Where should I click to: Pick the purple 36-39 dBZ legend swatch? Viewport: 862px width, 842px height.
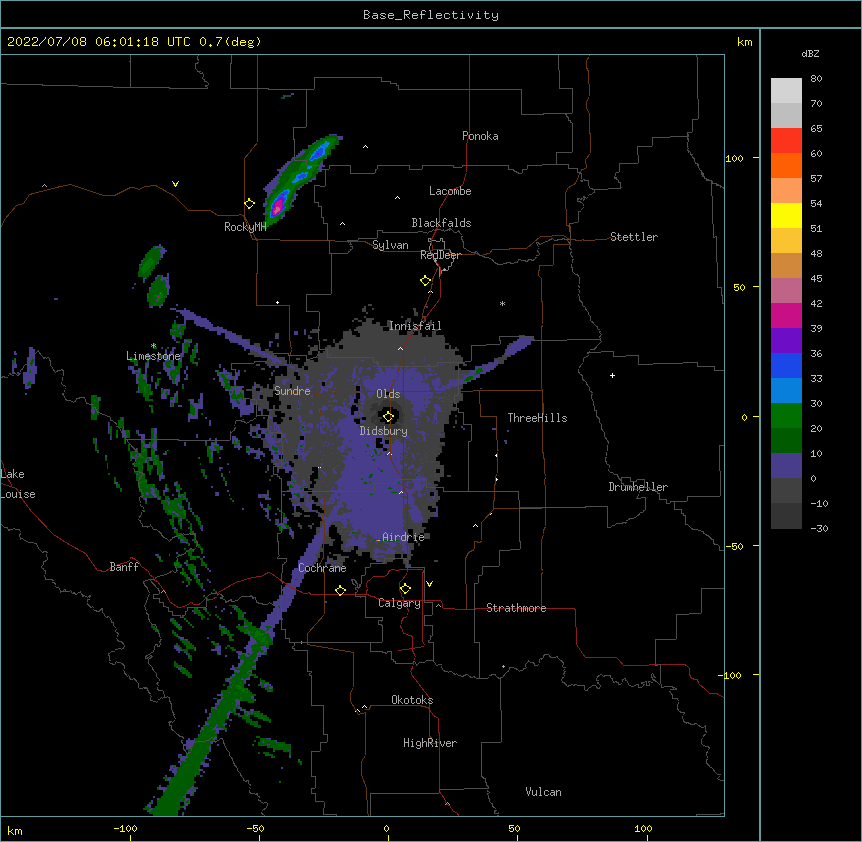tap(786, 341)
